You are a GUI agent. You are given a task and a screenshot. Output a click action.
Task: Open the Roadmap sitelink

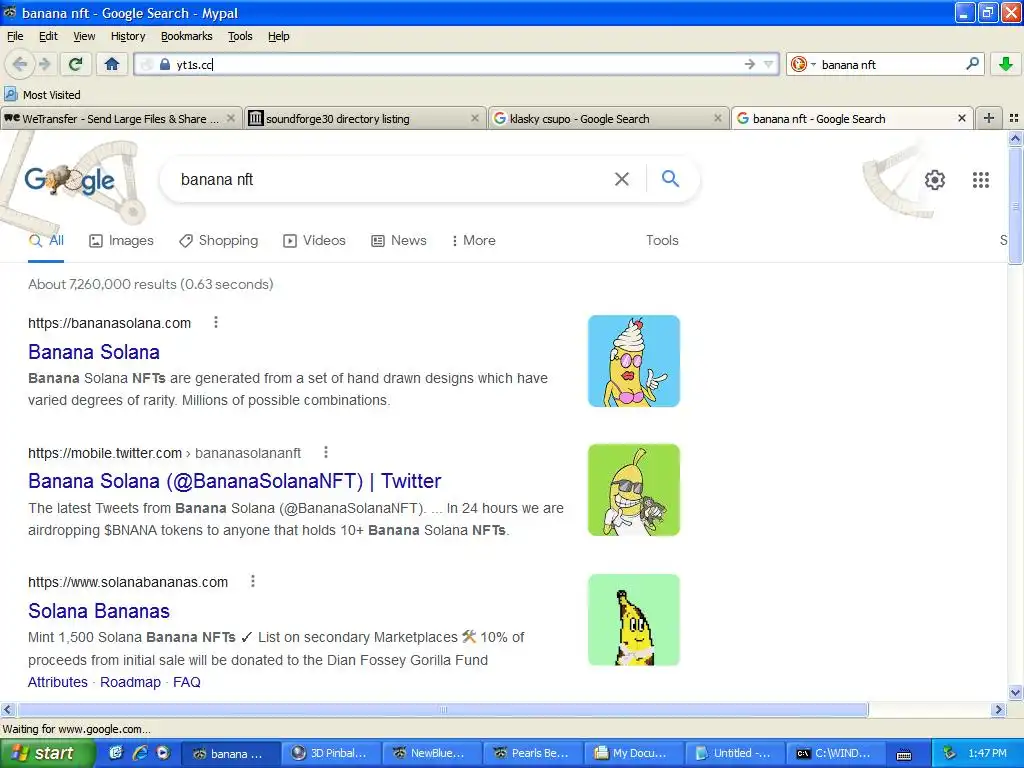pos(130,682)
